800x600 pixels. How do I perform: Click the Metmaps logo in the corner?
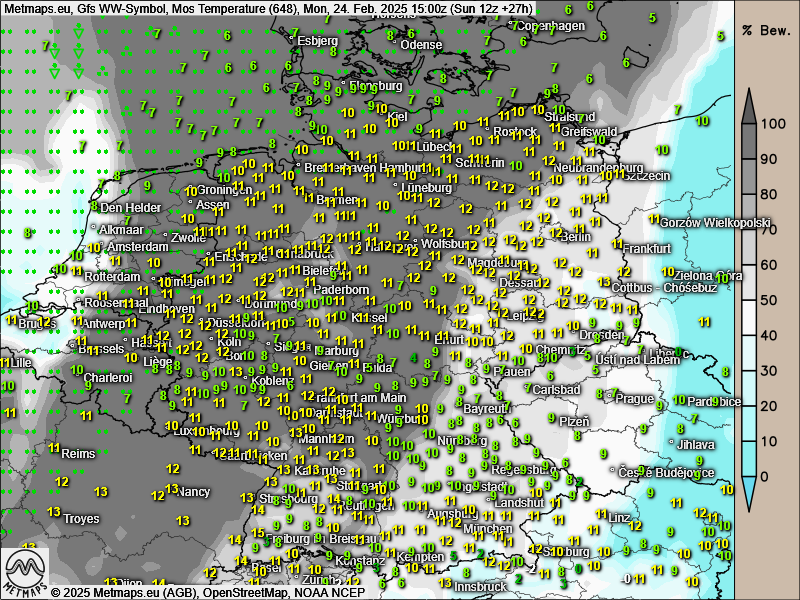[27, 571]
